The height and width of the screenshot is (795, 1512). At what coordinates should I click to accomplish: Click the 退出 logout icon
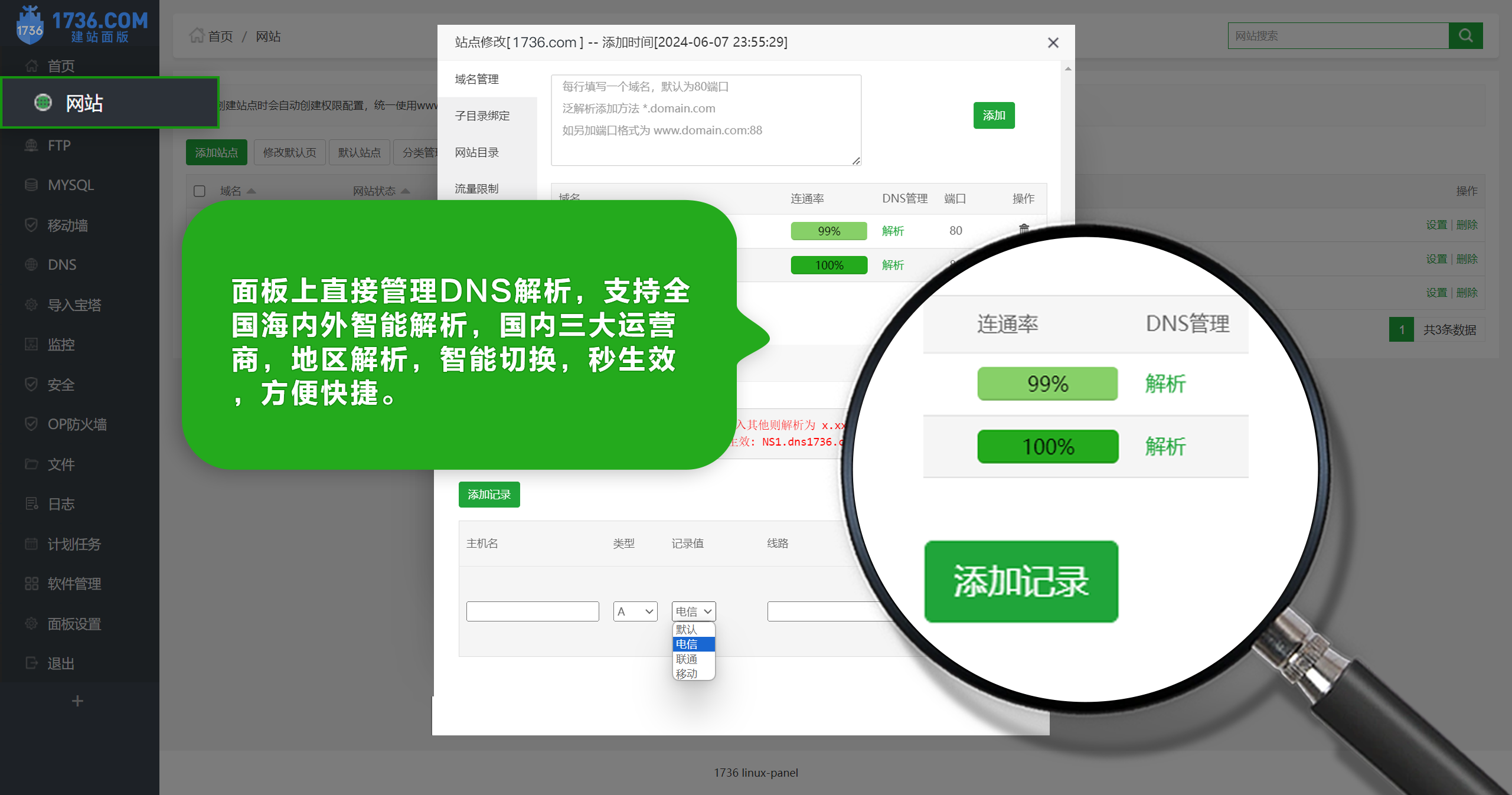tap(31, 663)
